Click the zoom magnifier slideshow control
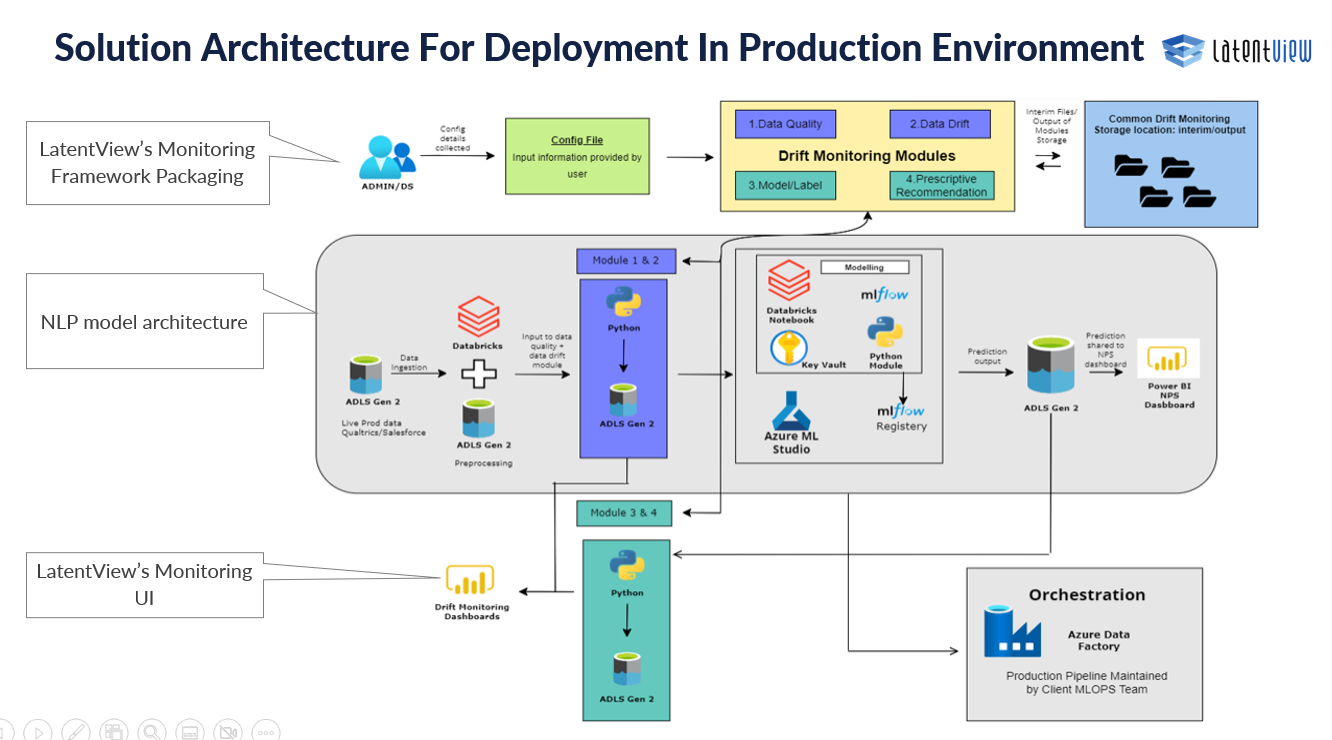 152,732
